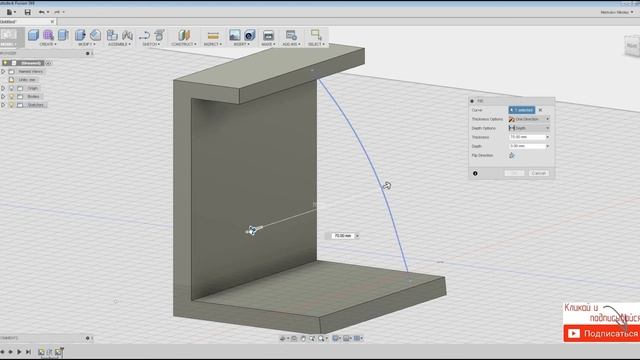The image size is (640, 360).
Task: Expand the Bodies tree node
Action: click(x=3, y=97)
